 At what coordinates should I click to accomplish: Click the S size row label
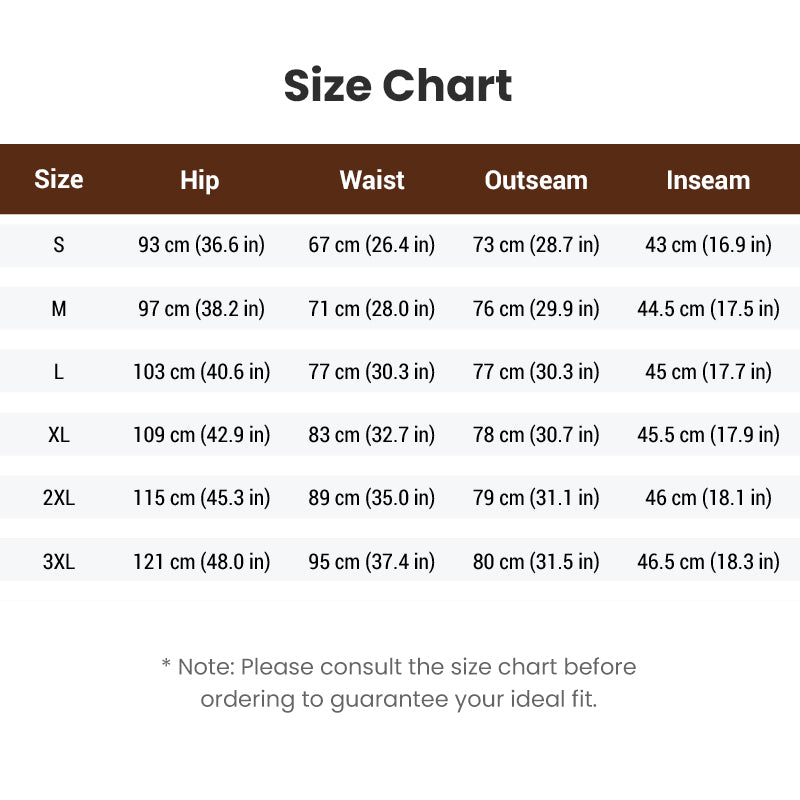[59, 245]
